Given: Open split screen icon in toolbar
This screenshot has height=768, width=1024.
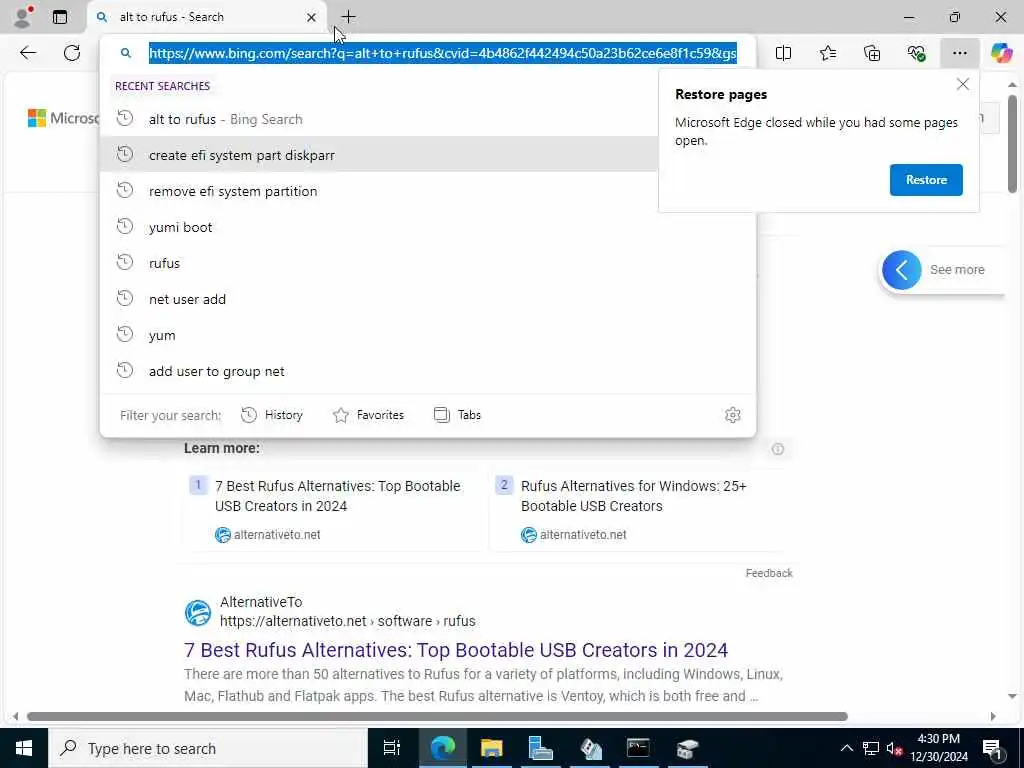Looking at the screenshot, I should tap(783, 53).
